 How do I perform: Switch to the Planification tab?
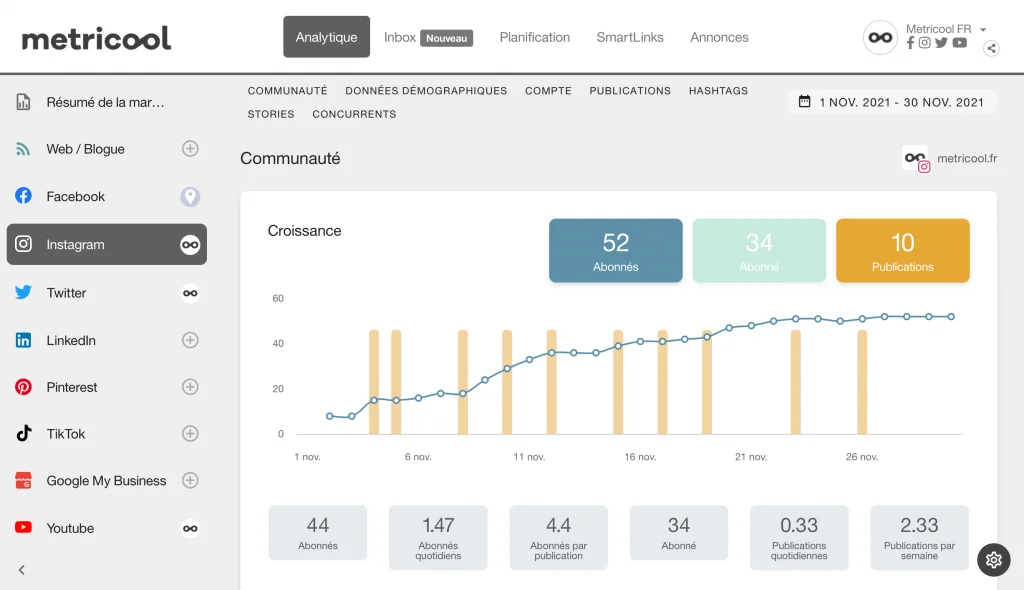click(534, 37)
